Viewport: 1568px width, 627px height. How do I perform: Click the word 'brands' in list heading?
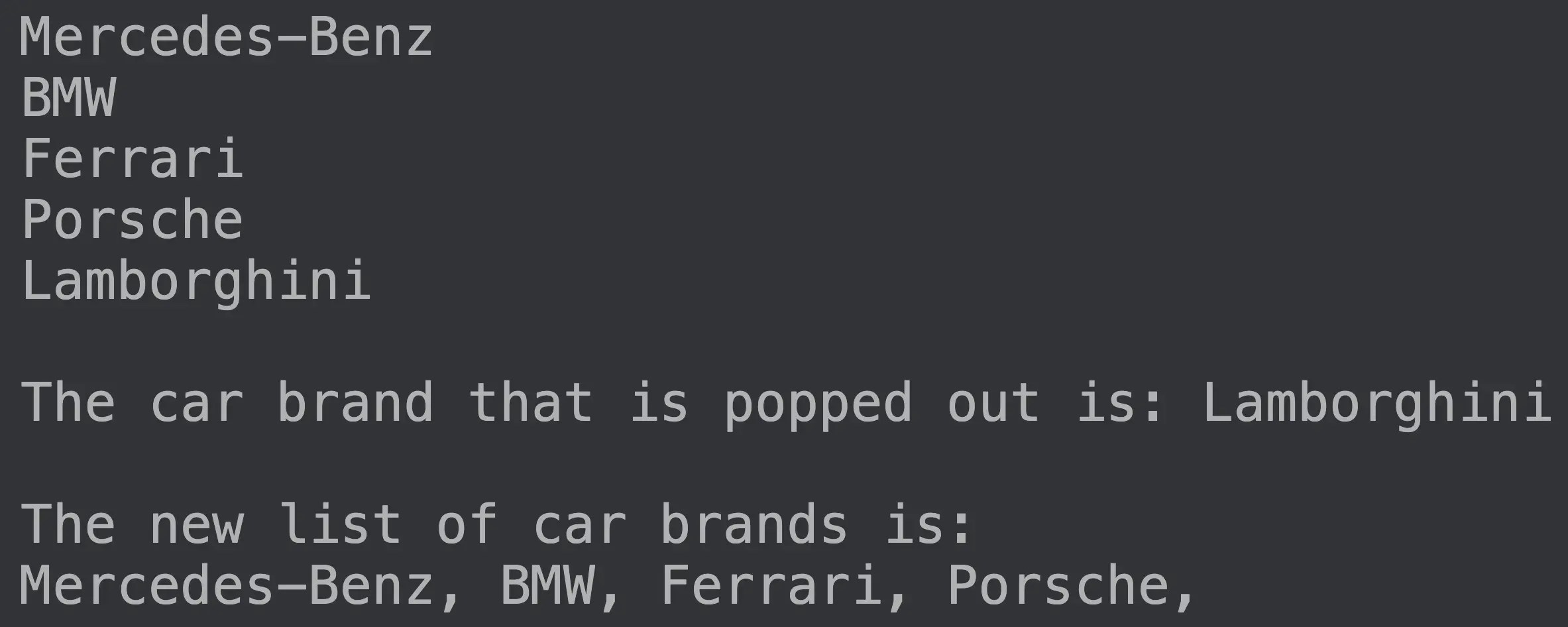pyautogui.click(x=754, y=524)
